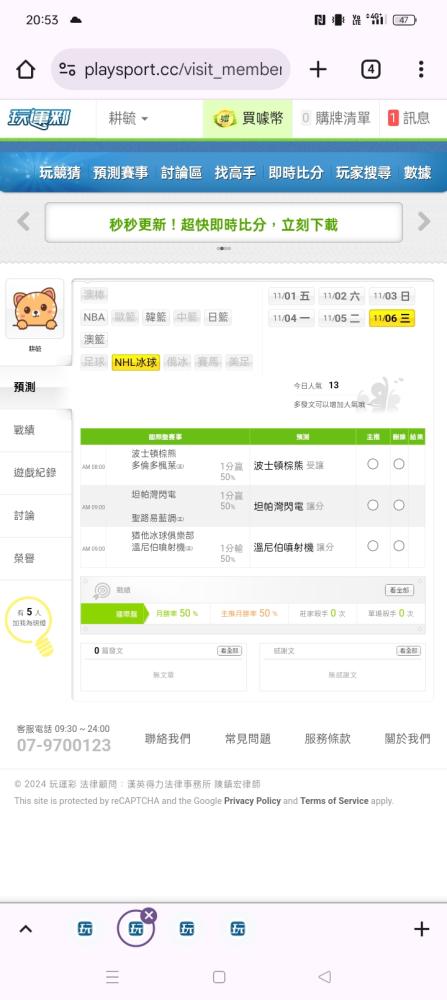Click the light bulb follower icon
Viewport: 447px width, 1000px height.
(30, 626)
